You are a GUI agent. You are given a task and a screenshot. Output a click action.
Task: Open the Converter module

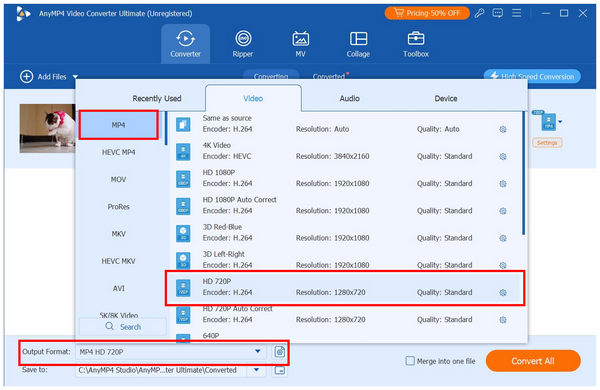point(185,44)
